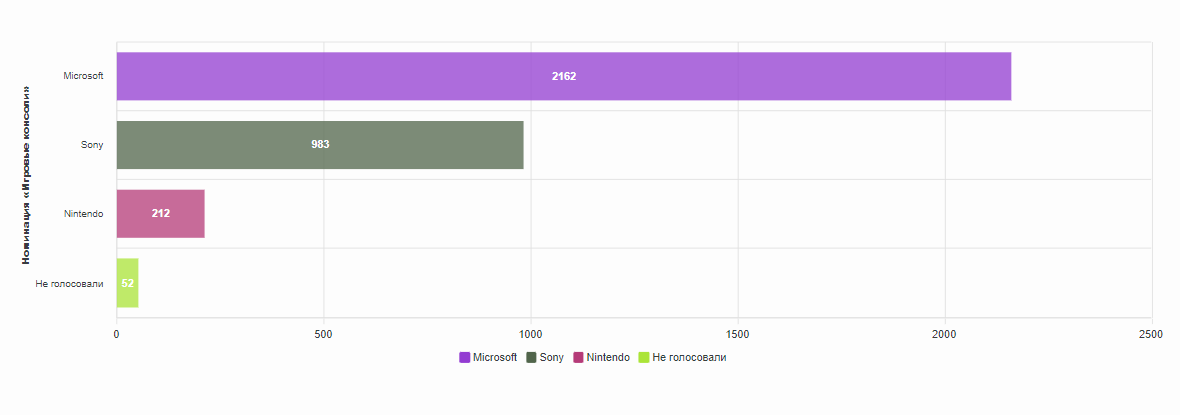1180x415 pixels.
Task: Hide Nintendo series via legend label
Action: coord(608,357)
